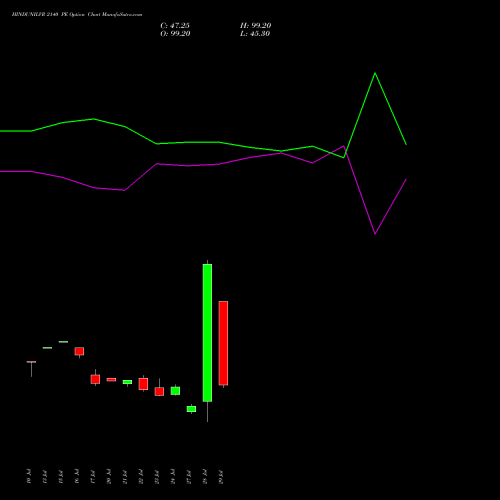
Task: Click the 16 Jul date label
Action: pos(77,477)
